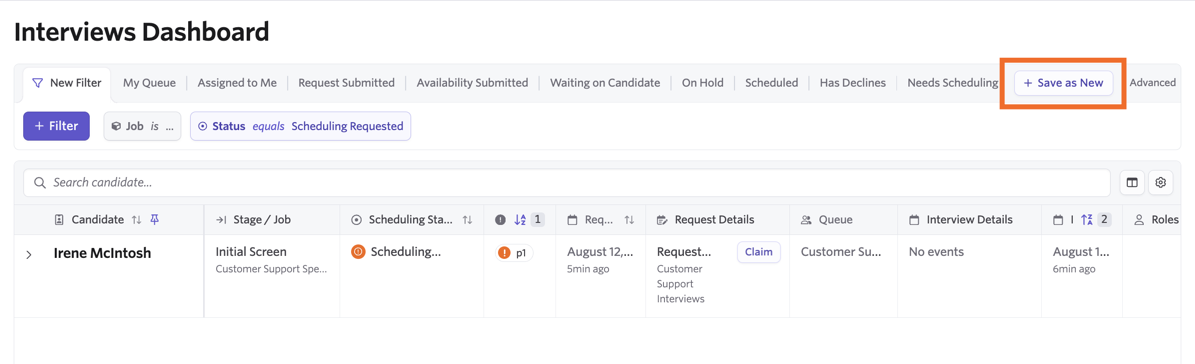Select the Has Declines tab
The height and width of the screenshot is (364, 1195).
point(853,83)
